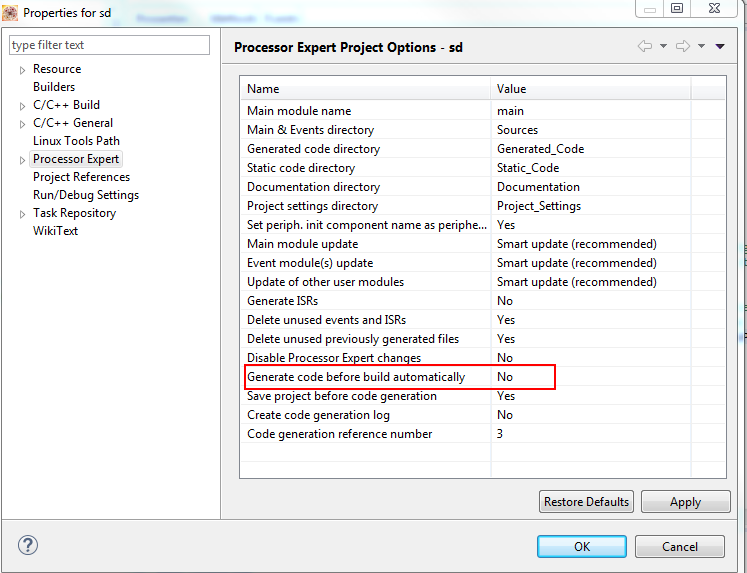Toggle Disable Processor Expert changes value
This screenshot has width=747, height=573.
[591, 358]
